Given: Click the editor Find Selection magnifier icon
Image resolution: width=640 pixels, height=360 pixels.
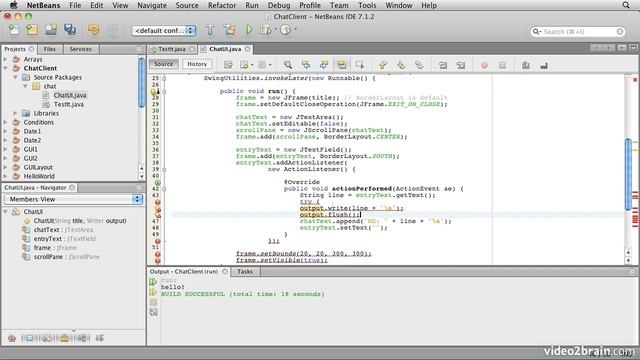Looking at the screenshot, I should 288,64.
